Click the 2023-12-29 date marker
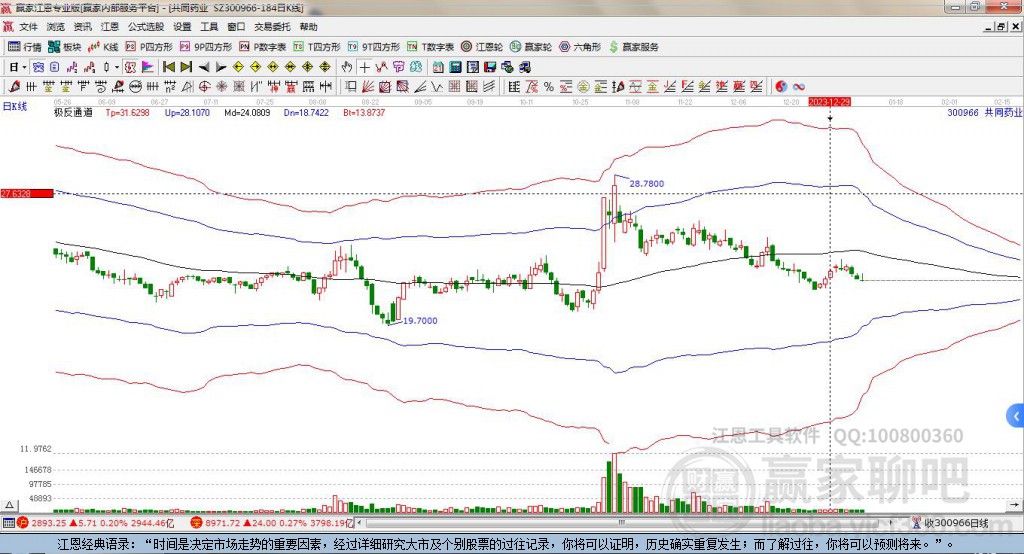This screenshot has height=554, width=1024. pyautogui.click(x=829, y=103)
